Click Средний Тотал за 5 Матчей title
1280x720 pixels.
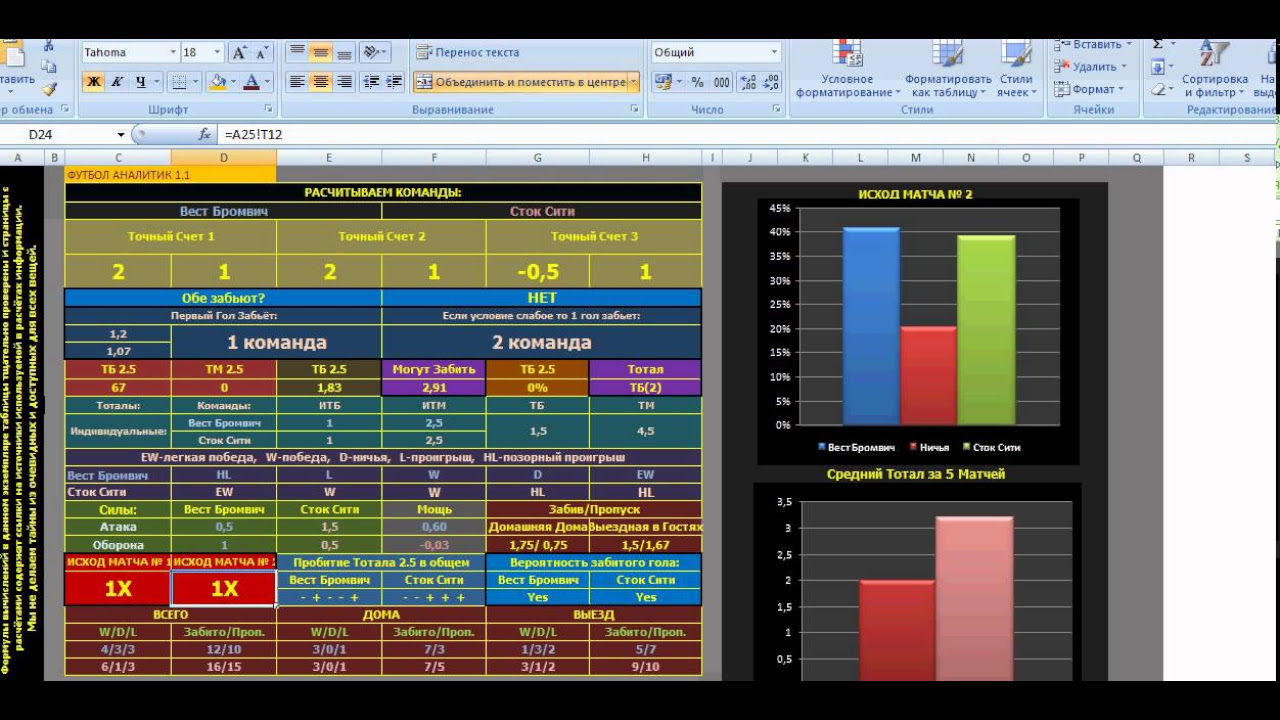[916, 474]
